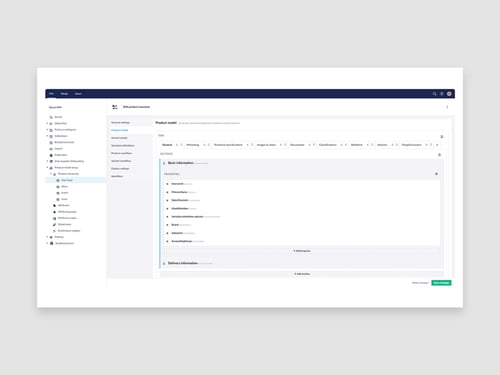
Task: Select Enrichment models in the sidebar tree
Action: point(69,231)
